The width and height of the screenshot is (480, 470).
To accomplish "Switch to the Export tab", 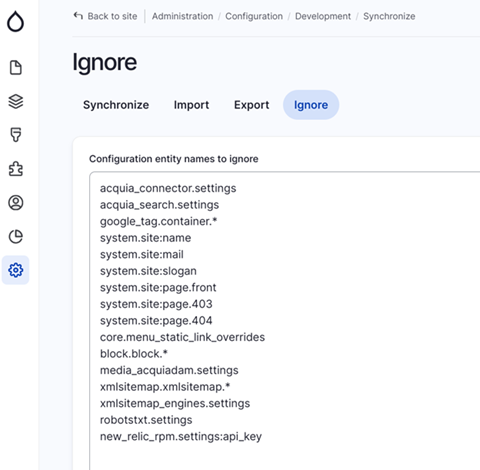I will coord(251,105).
